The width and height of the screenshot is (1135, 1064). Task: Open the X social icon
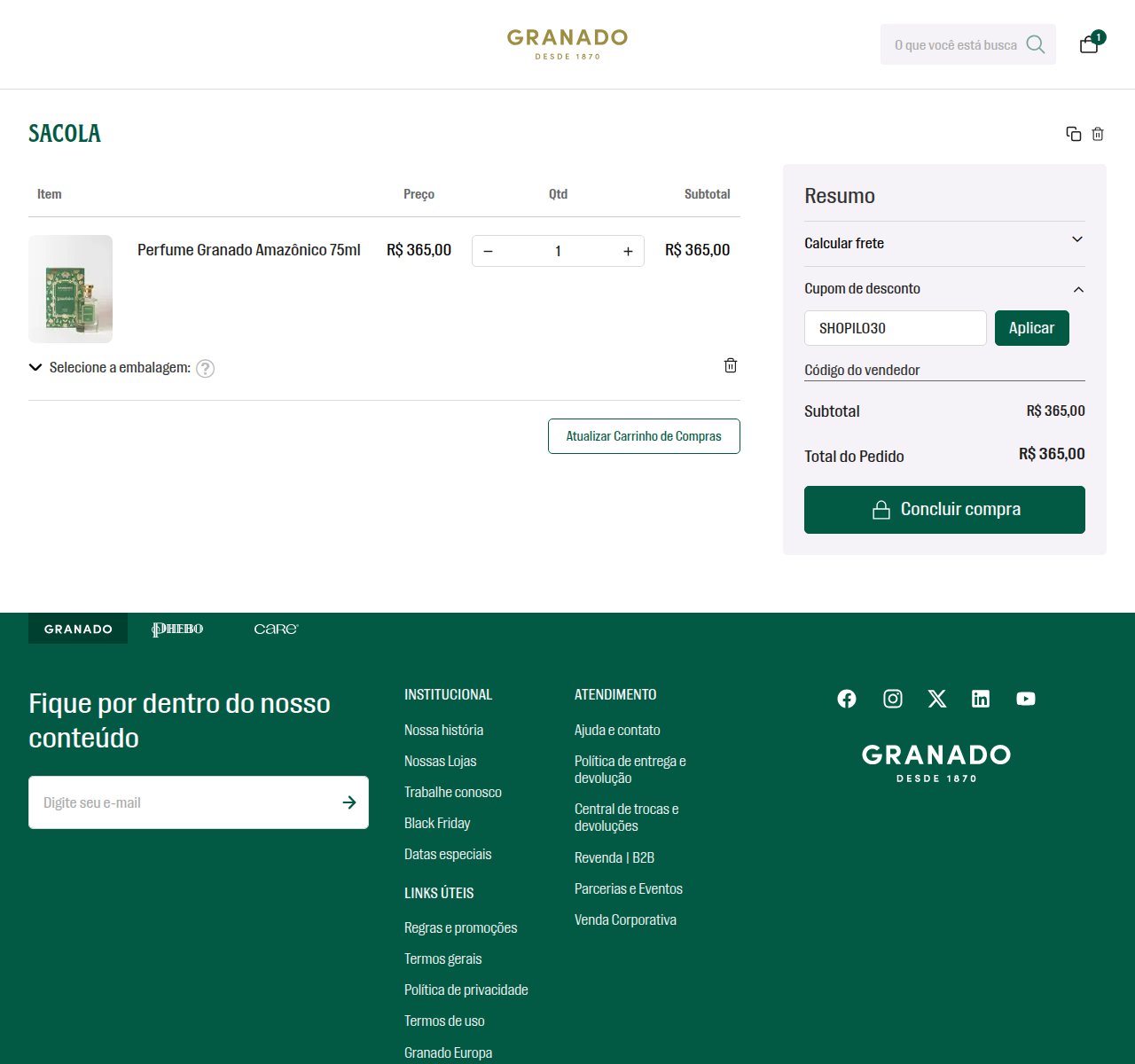pyautogui.click(x=937, y=699)
